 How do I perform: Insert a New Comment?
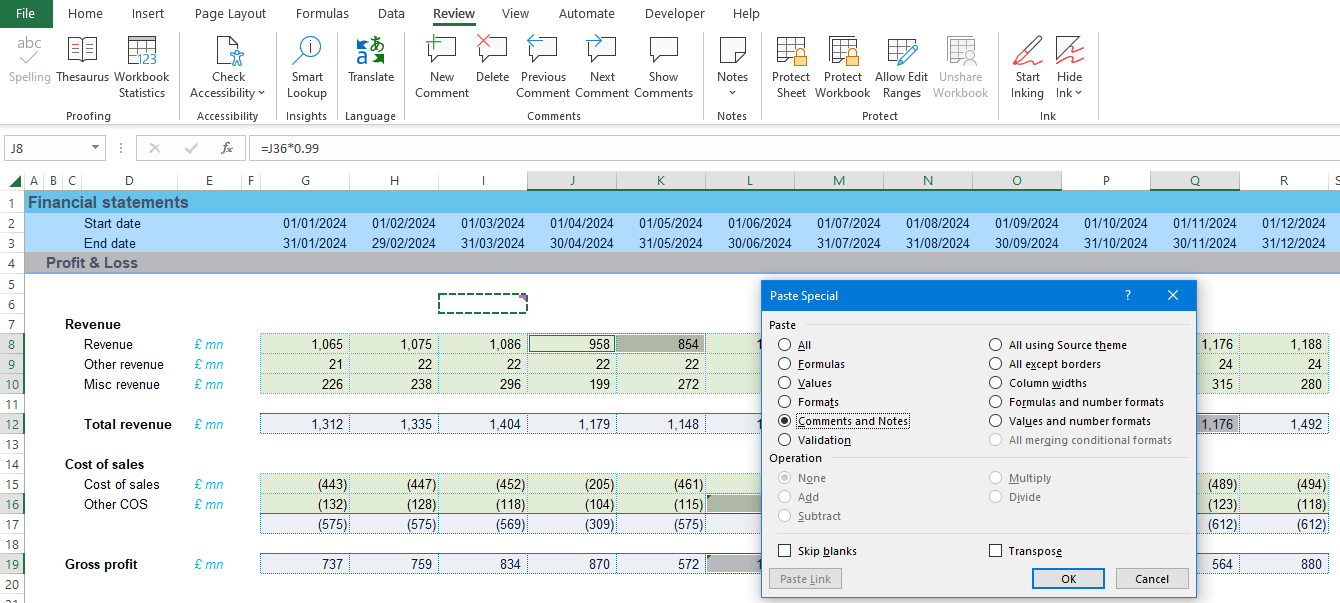pyautogui.click(x=441, y=60)
